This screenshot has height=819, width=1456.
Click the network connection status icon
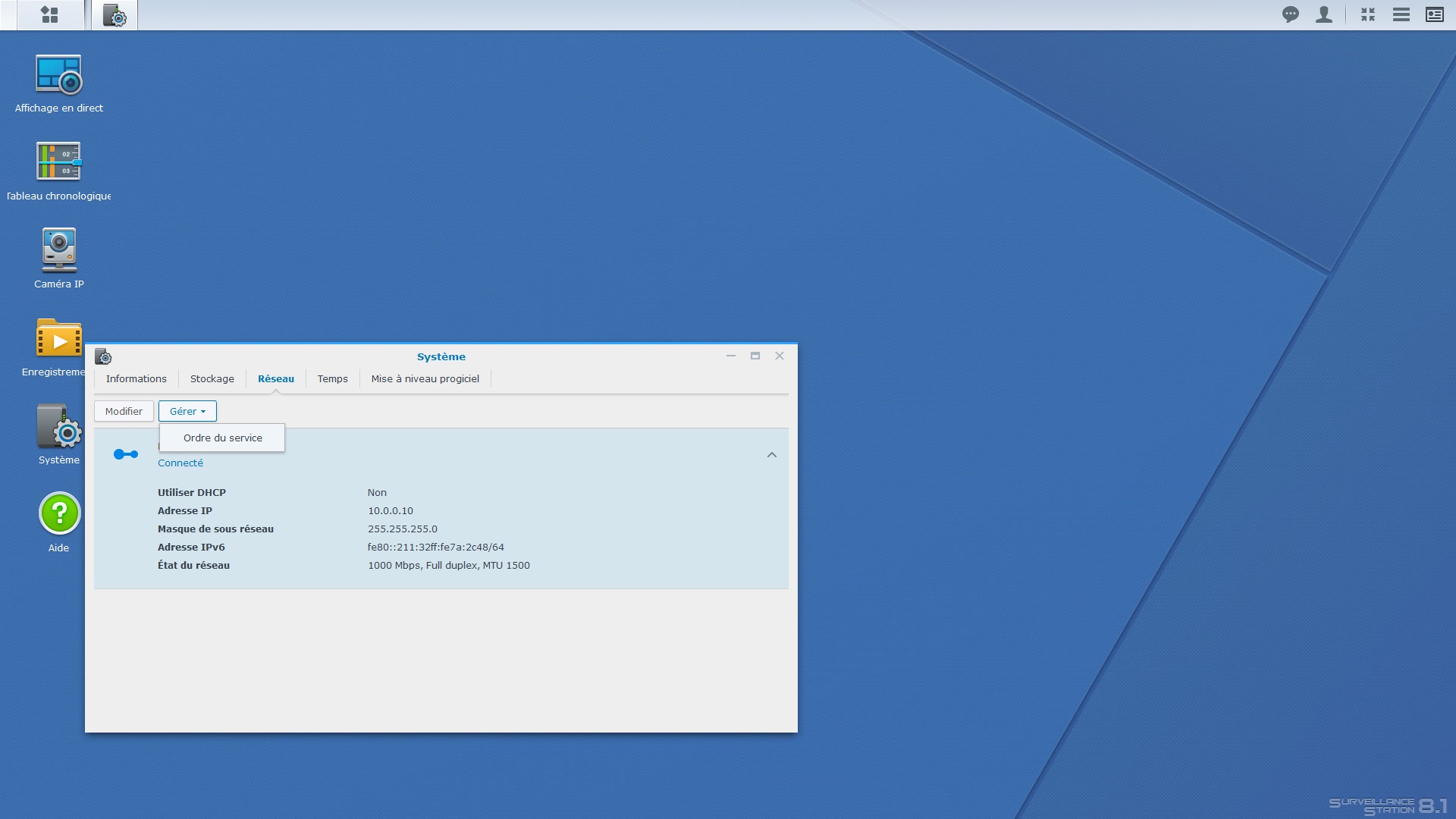(126, 454)
